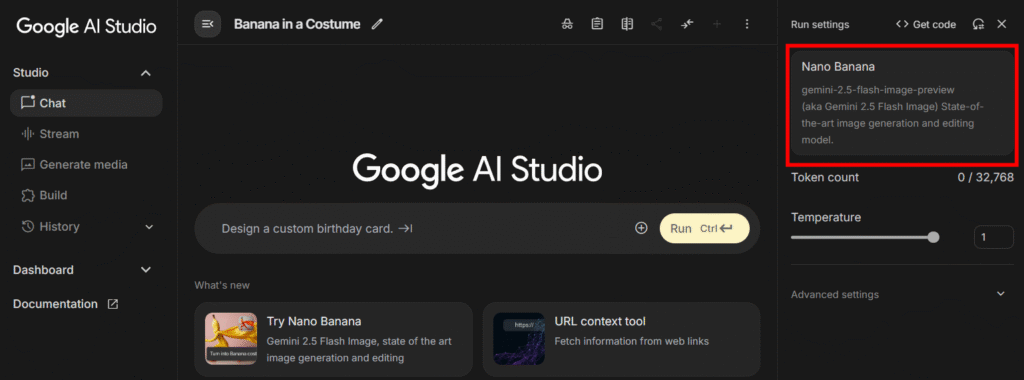This screenshot has width=1024, height=380.
Task: Click the Temperature slider handle
Action: click(933, 237)
